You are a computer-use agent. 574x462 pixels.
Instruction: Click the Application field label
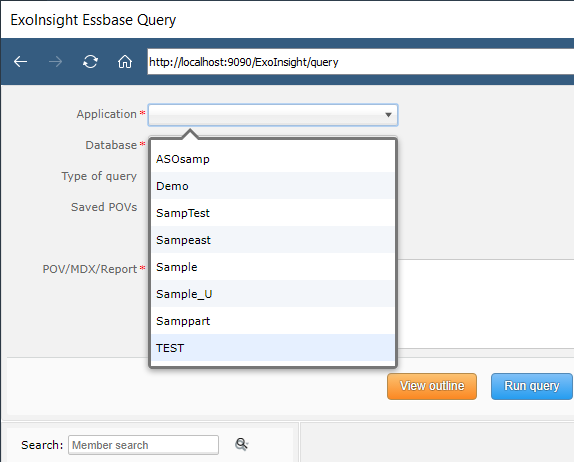click(x=107, y=114)
